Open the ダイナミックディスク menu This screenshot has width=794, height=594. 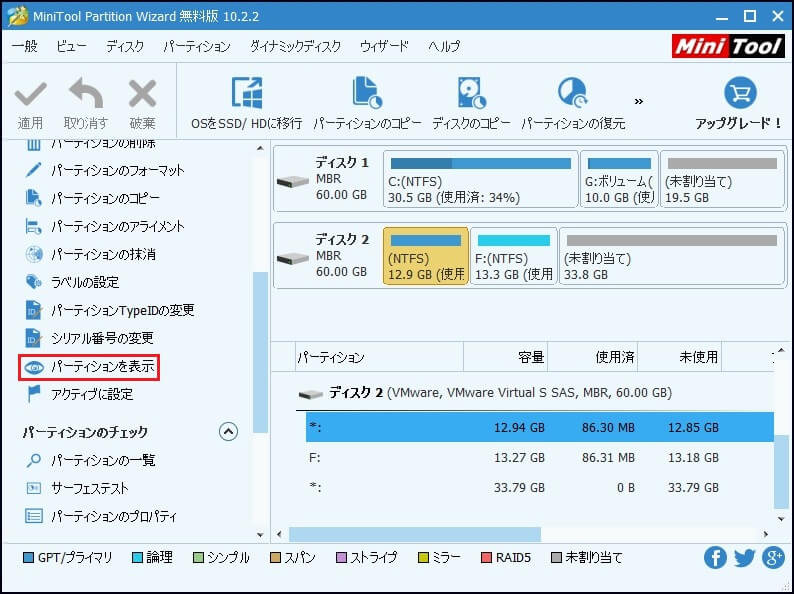295,47
